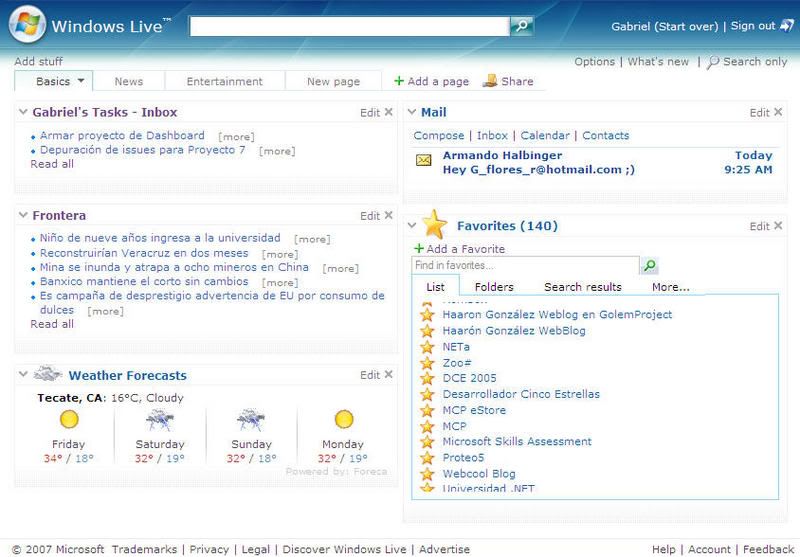Select the Folders tab in Favorites
Screen dimensions: 800x557
click(494, 287)
